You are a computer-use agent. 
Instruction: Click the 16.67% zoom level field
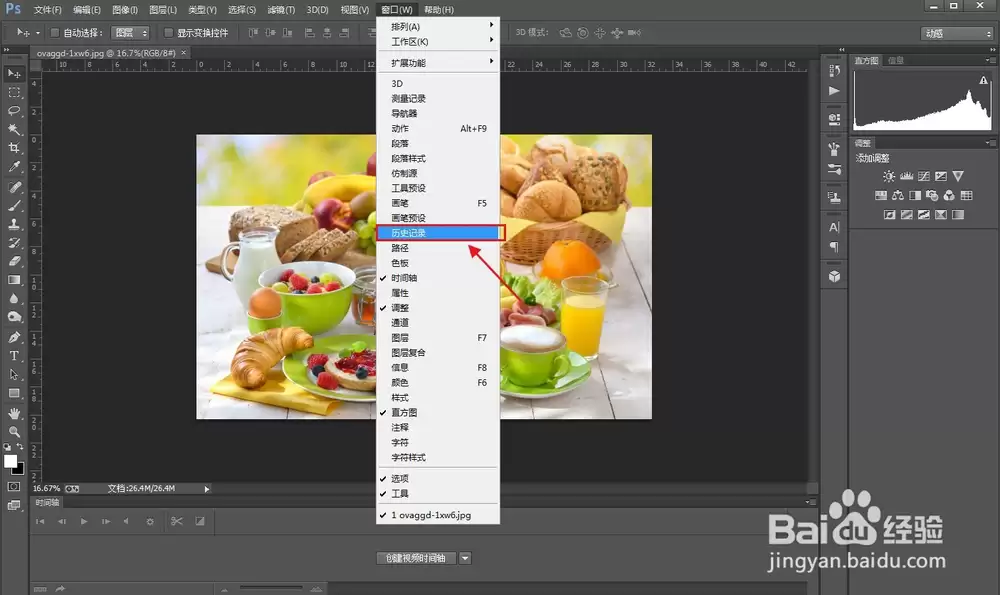47,488
